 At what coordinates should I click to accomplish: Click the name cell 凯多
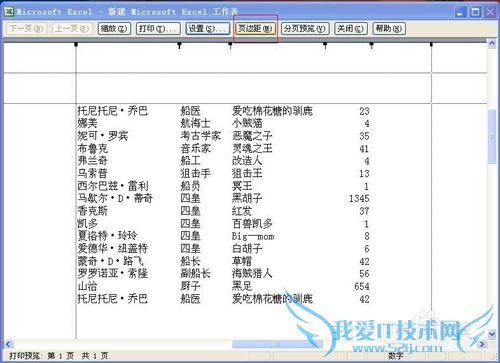tap(87, 223)
